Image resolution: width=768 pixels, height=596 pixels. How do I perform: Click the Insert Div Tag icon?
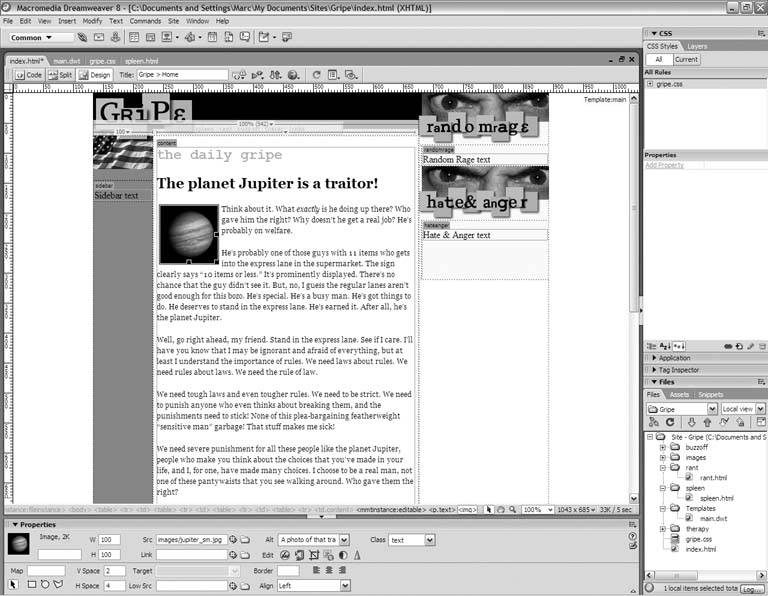pyautogui.click(x=150, y=37)
